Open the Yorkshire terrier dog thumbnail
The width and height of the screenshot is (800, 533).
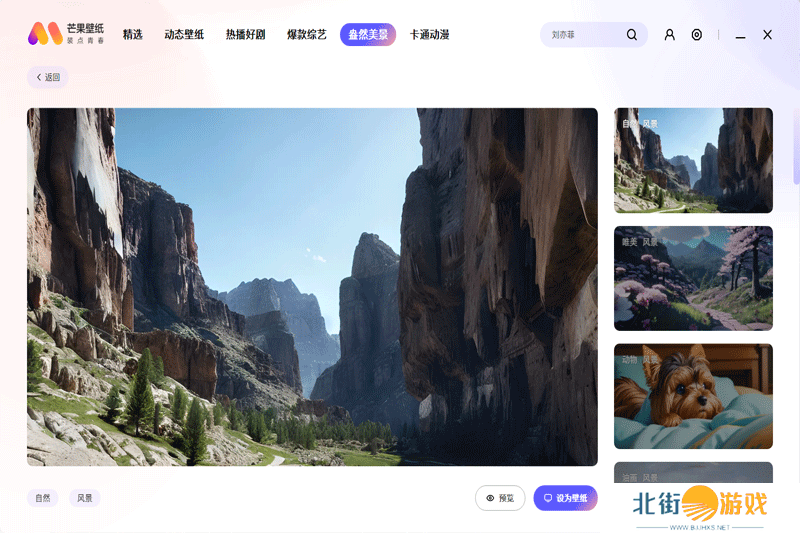[693, 396]
